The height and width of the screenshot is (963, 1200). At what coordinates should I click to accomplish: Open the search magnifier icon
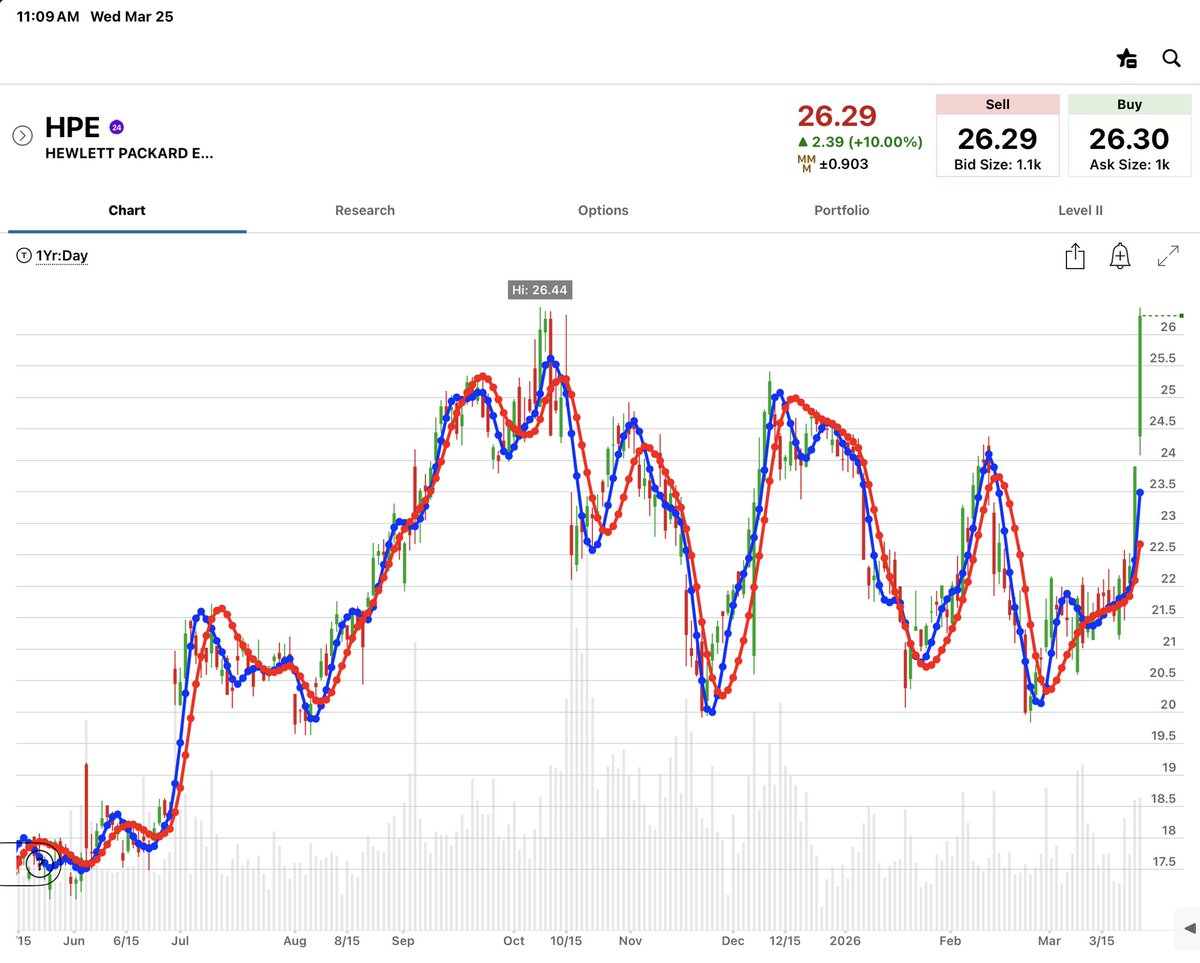pyautogui.click(x=1171, y=58)
